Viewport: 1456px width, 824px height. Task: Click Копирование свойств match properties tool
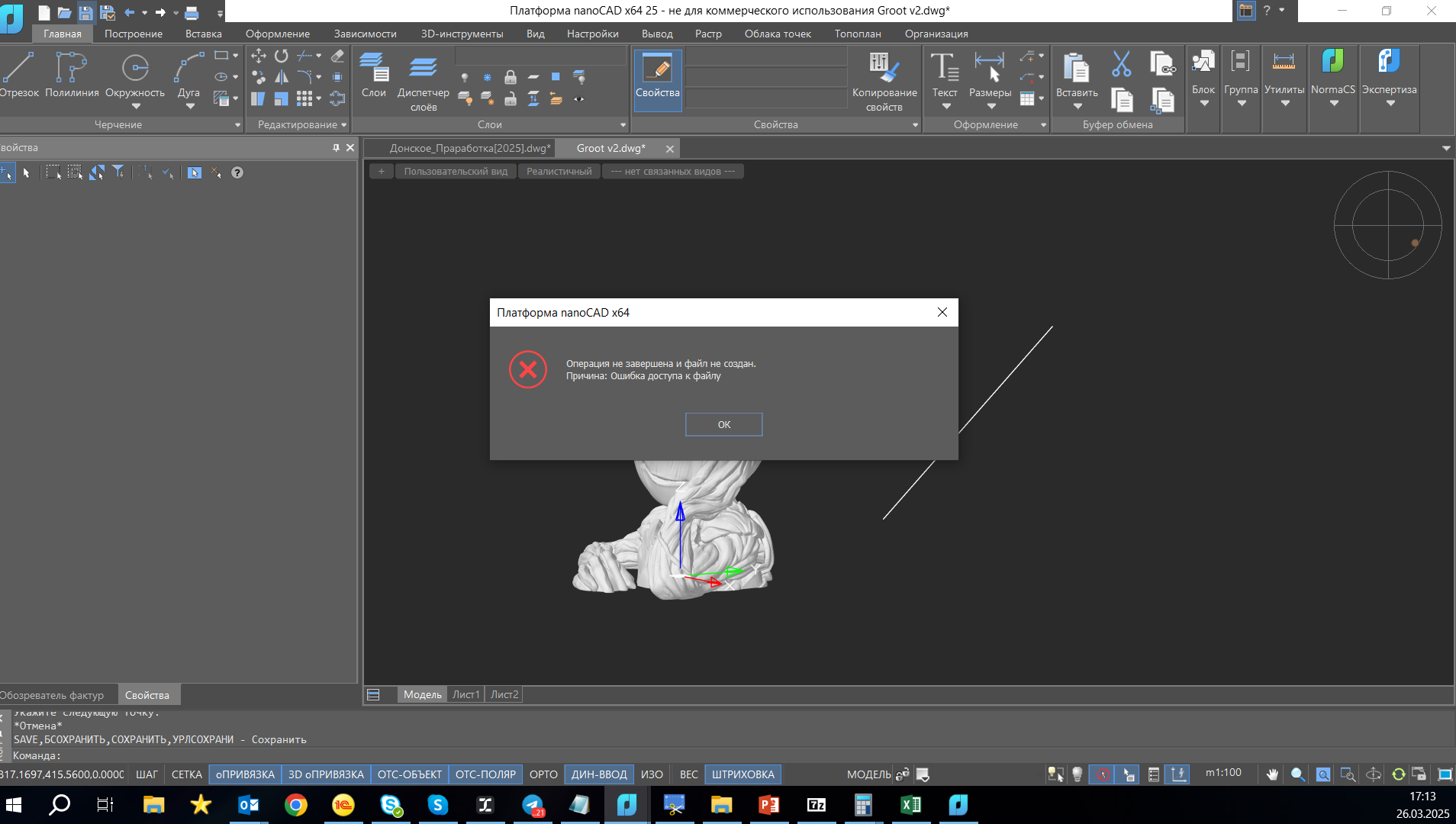point(884,82)
